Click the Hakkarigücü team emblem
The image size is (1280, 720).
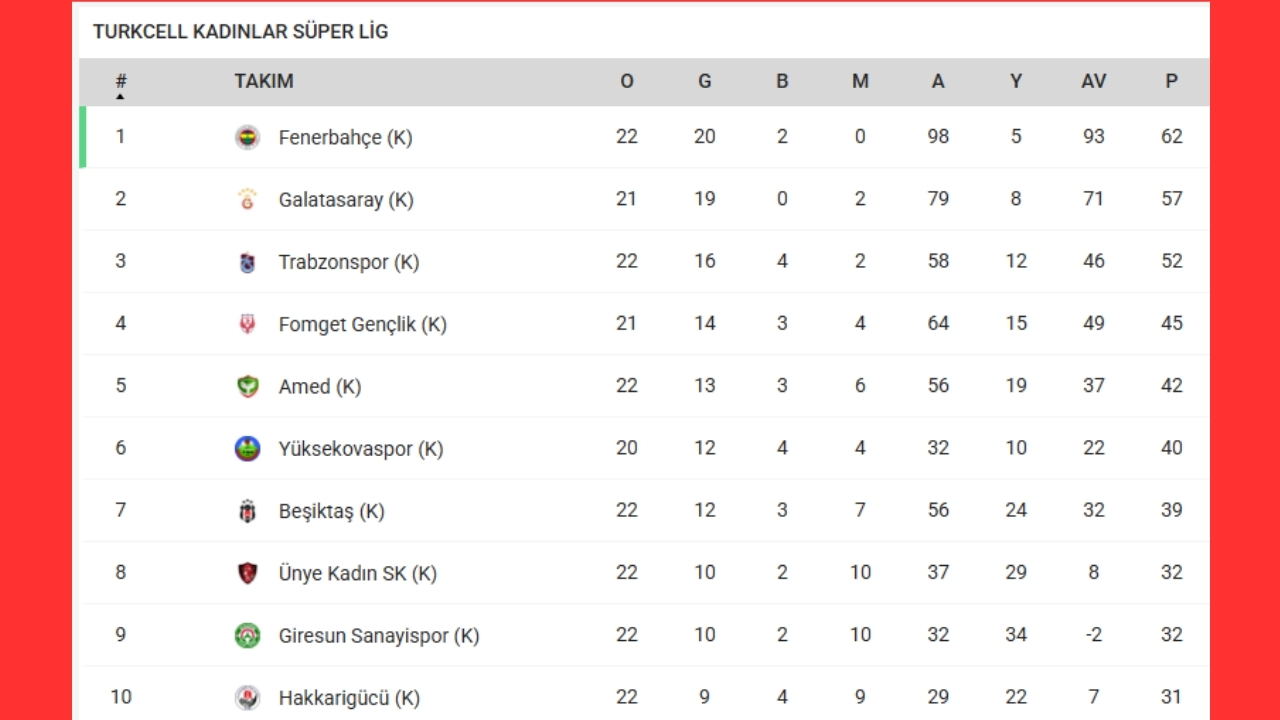coord(247,697)
